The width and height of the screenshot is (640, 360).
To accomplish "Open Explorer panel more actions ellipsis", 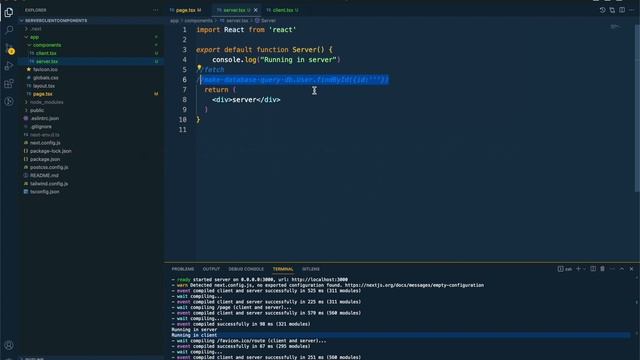I will tap(156, 10).
